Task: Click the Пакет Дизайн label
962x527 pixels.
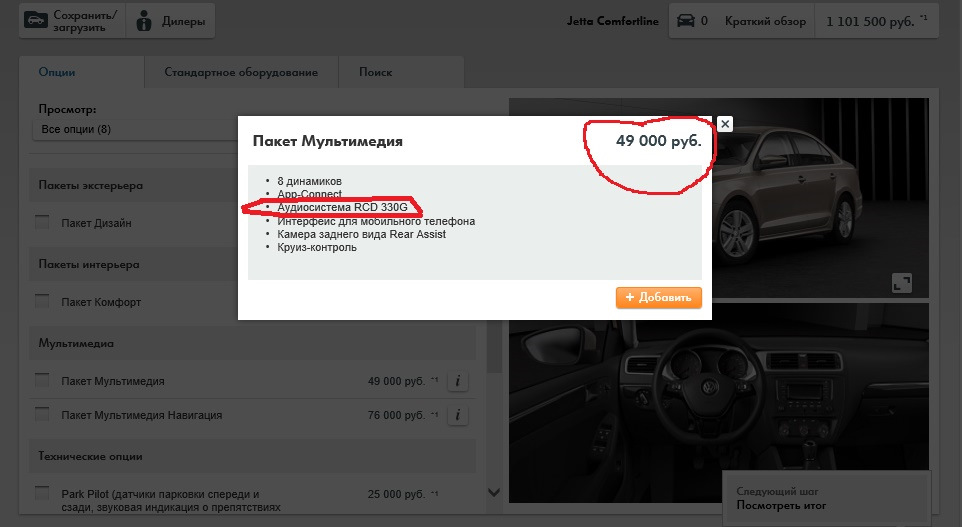Action: (x=96, y=223)
